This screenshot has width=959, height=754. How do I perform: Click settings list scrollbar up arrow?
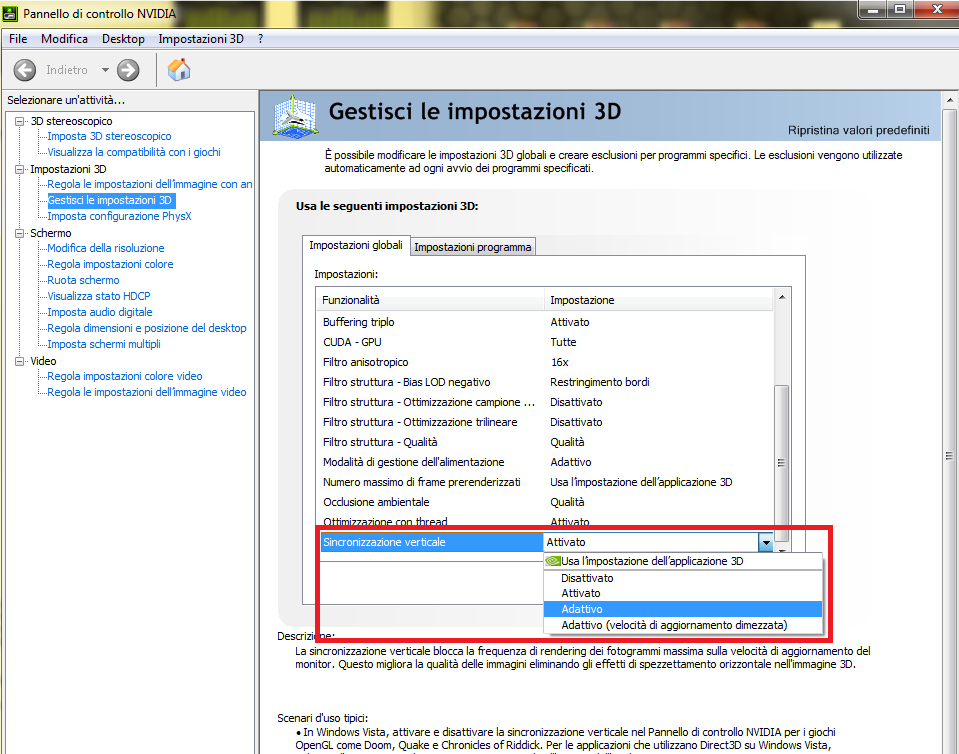(782, 297)
